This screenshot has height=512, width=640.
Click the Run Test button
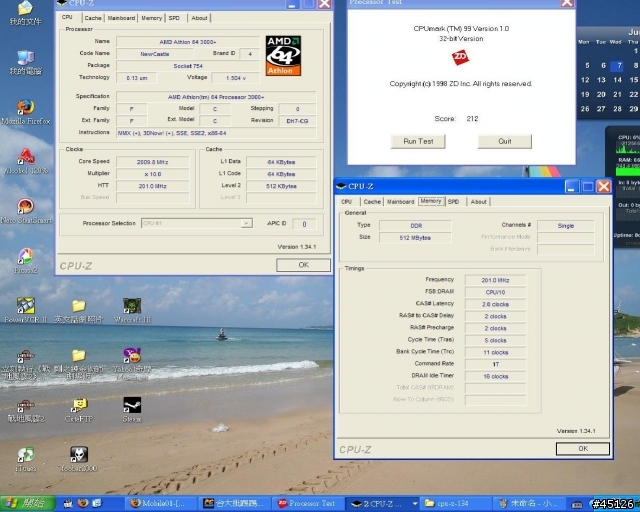click(418, 141)
